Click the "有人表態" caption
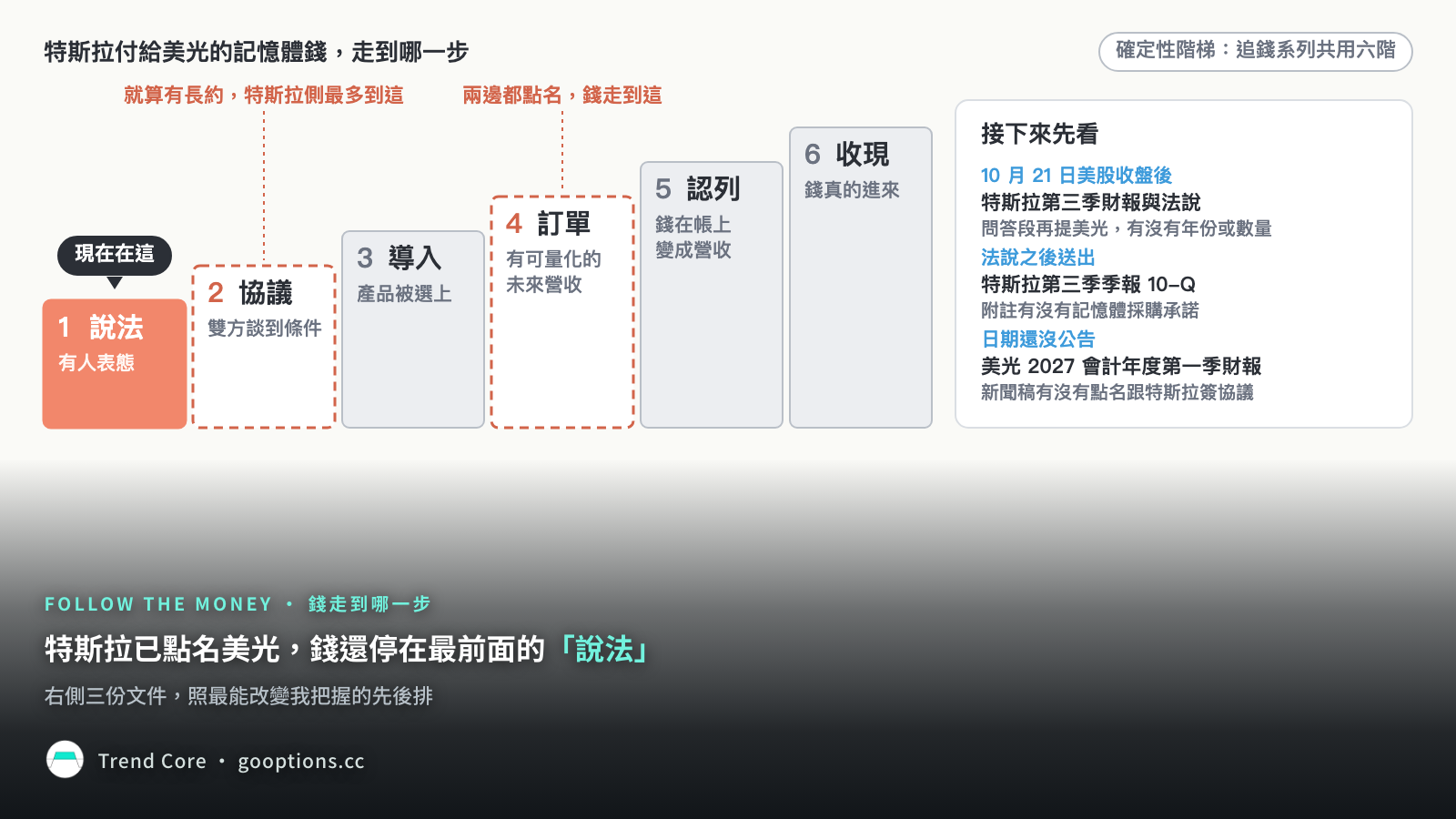1456x819 pixels. click(96, 363)
